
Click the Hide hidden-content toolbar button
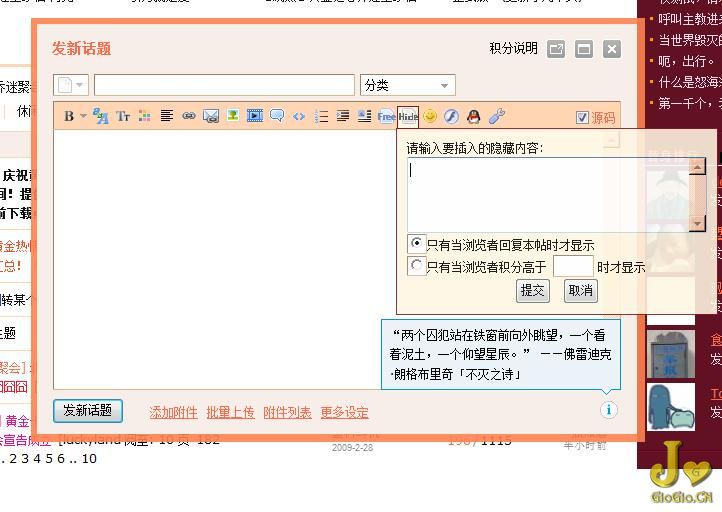[x=408, y=117]
